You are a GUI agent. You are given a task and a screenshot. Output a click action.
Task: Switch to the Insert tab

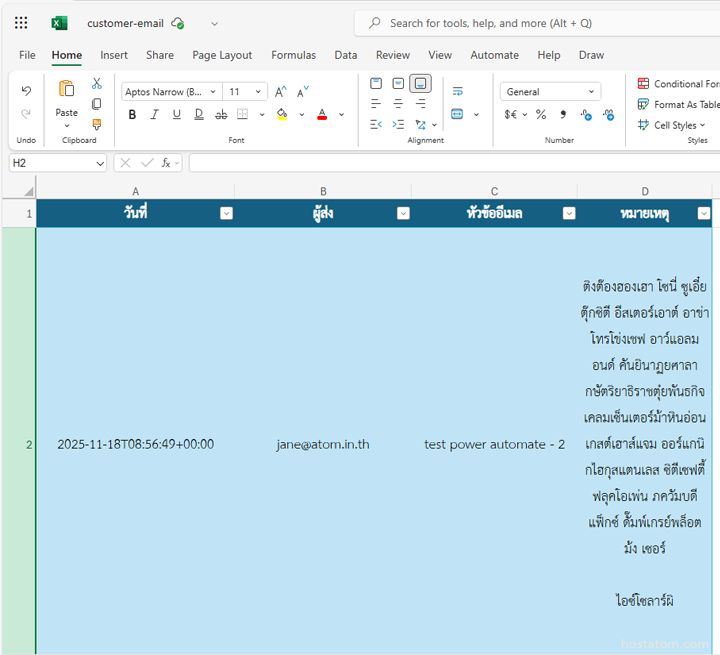coord(114,55)
